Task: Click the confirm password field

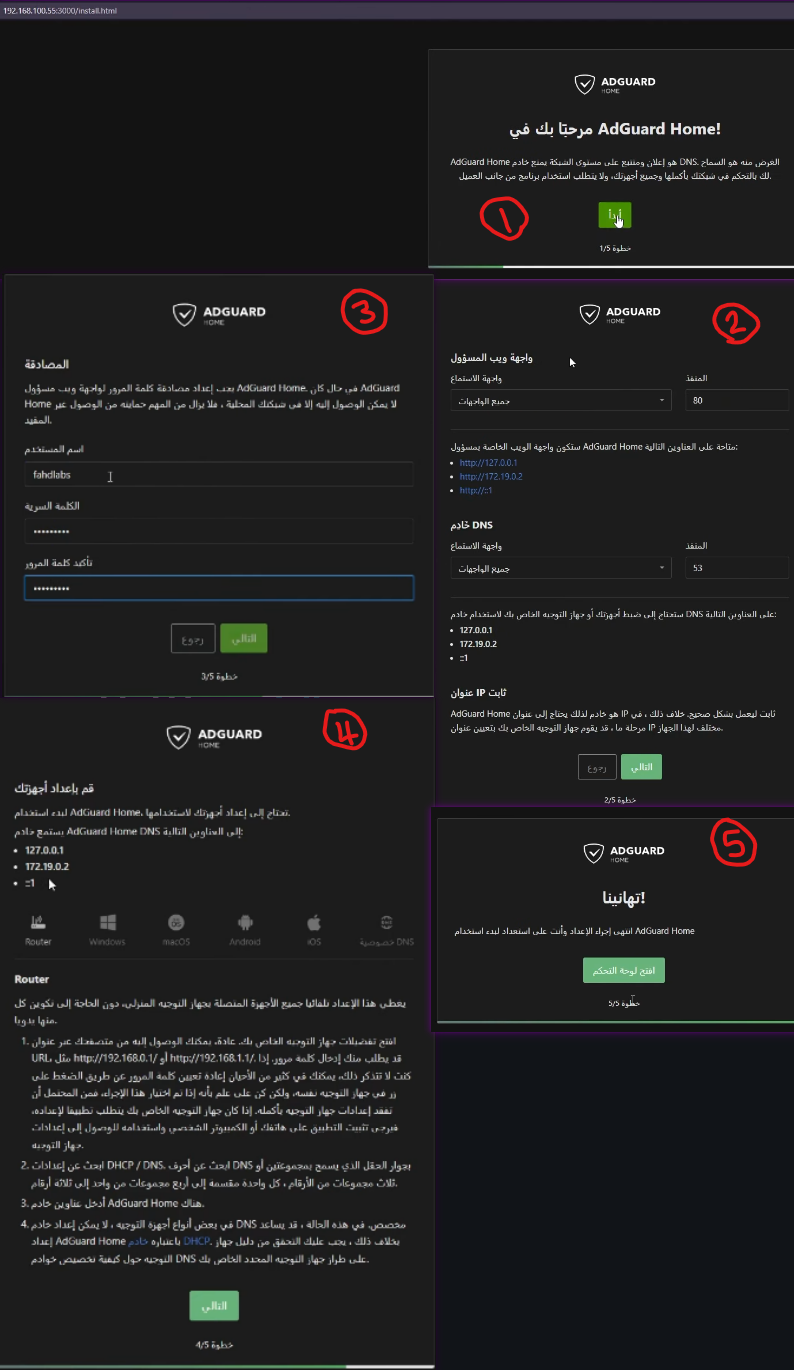Action: point(219,588)
